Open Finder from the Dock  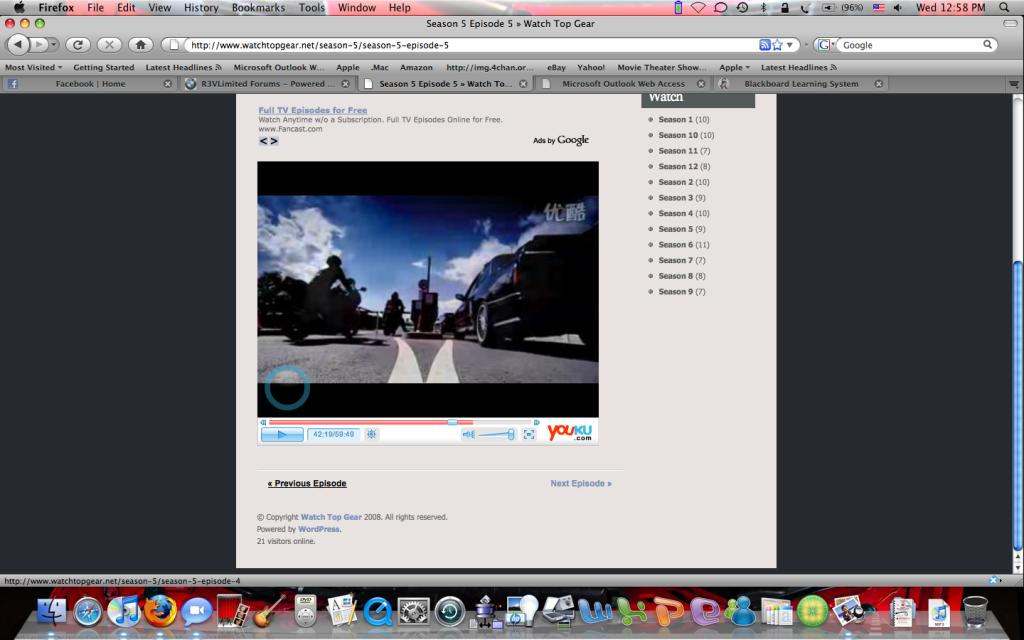51,610
